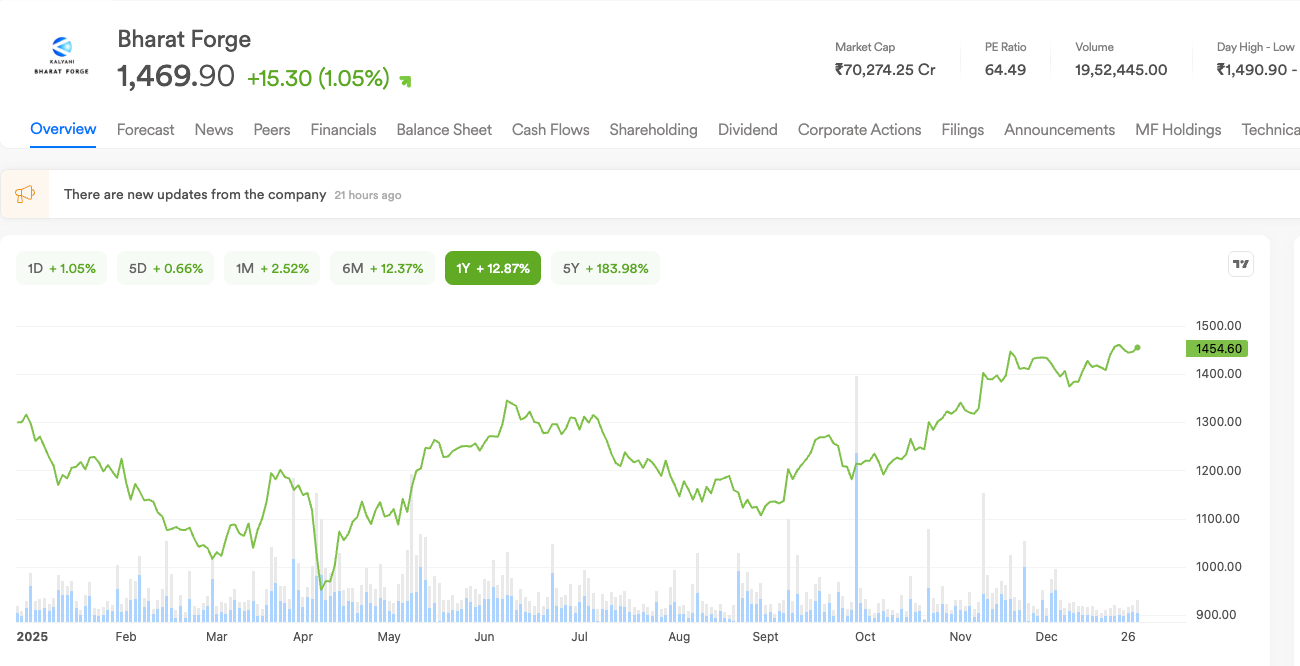The height and width of the screenshot is (666, 1300).
Task: Open TradingView chart icon button
Action: 1241,264
